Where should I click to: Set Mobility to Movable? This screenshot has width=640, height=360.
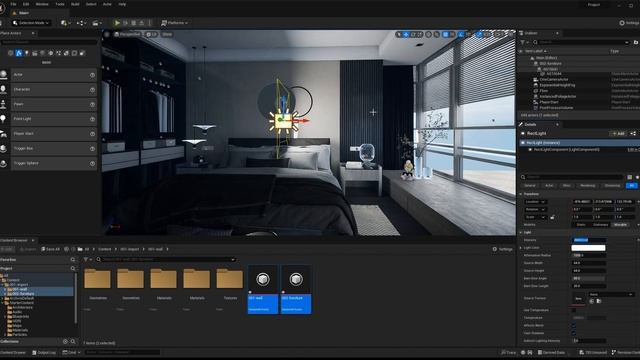click(x=620, y=225)
